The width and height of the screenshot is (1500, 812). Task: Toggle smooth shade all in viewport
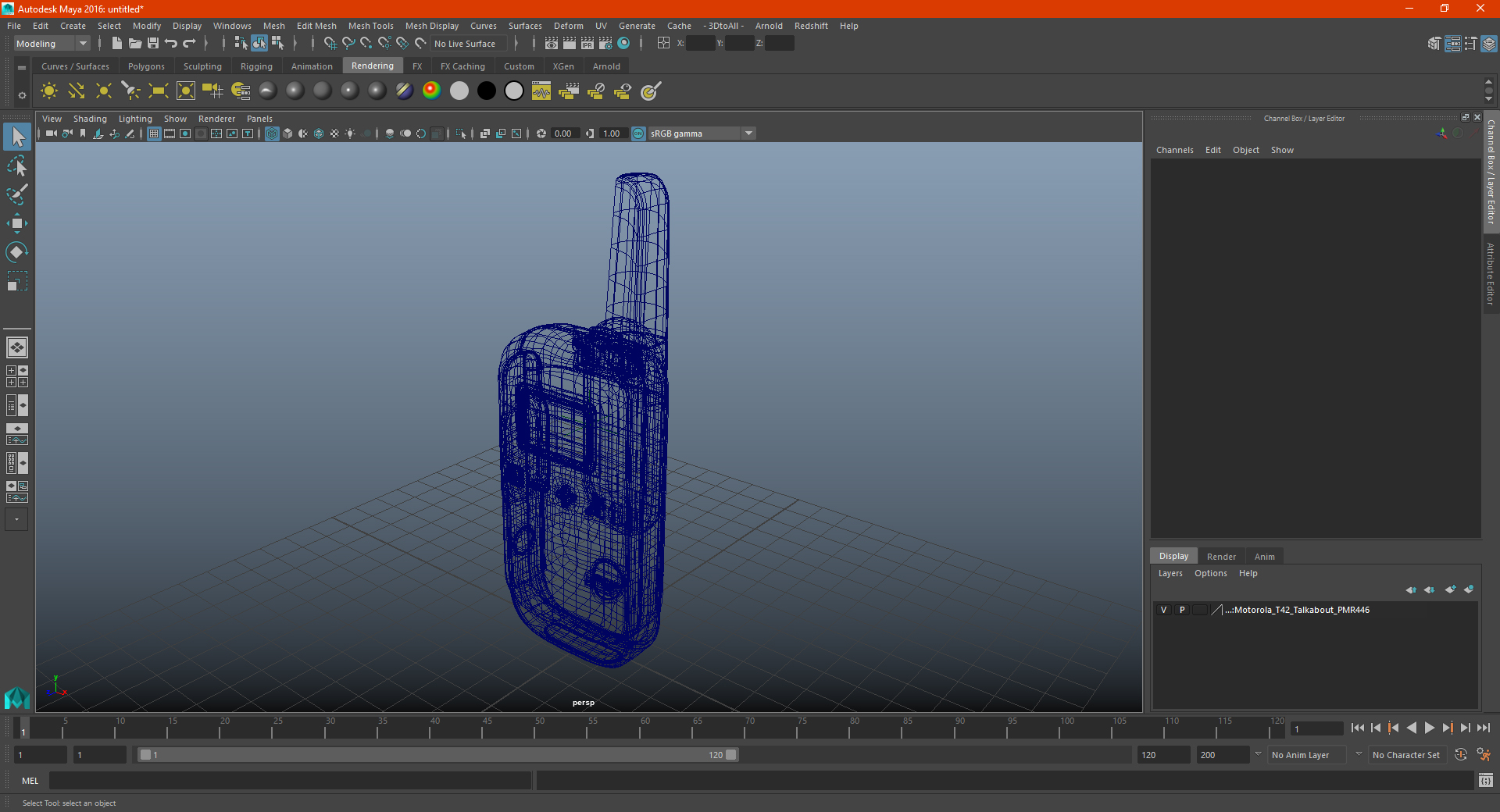tap(287, 134)
